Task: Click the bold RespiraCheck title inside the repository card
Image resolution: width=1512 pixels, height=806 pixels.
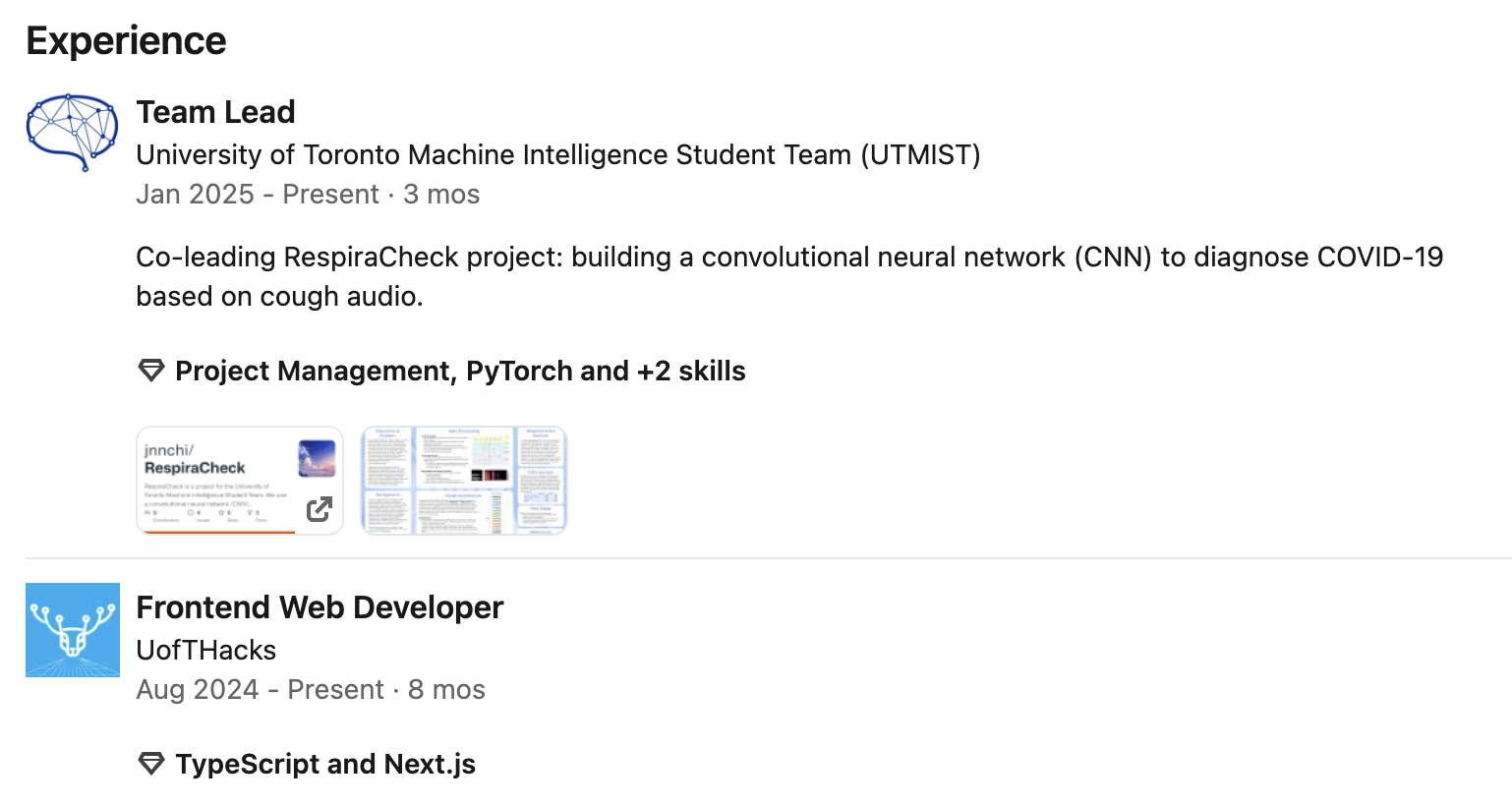Action: point(195,468)
